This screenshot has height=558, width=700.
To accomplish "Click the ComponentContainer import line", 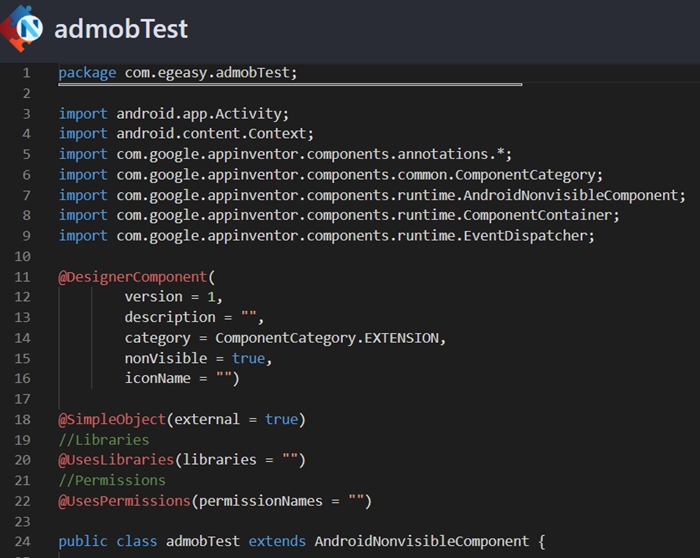I will [339, 215].
